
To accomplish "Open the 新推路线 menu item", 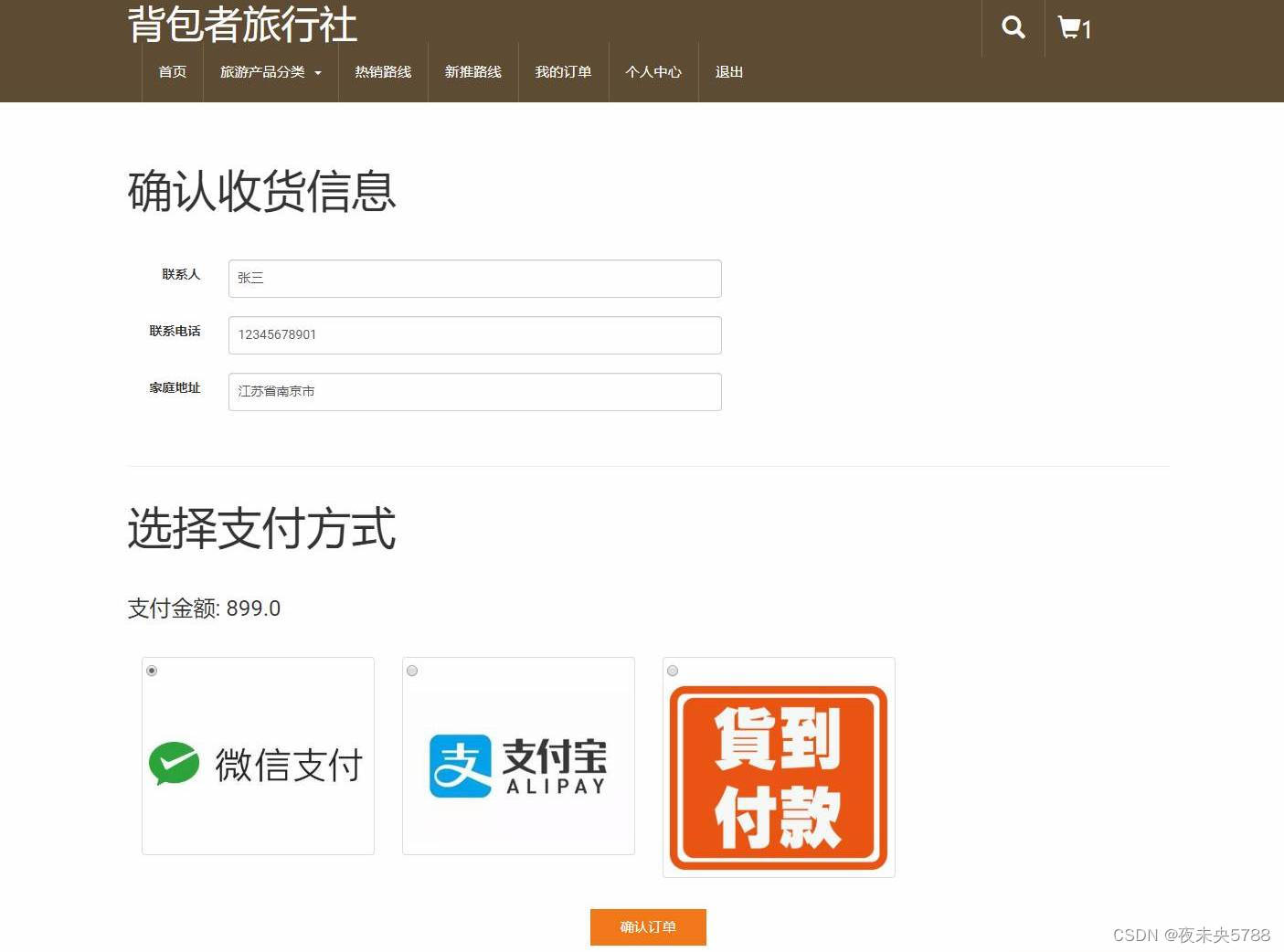I will coord(473,72).
